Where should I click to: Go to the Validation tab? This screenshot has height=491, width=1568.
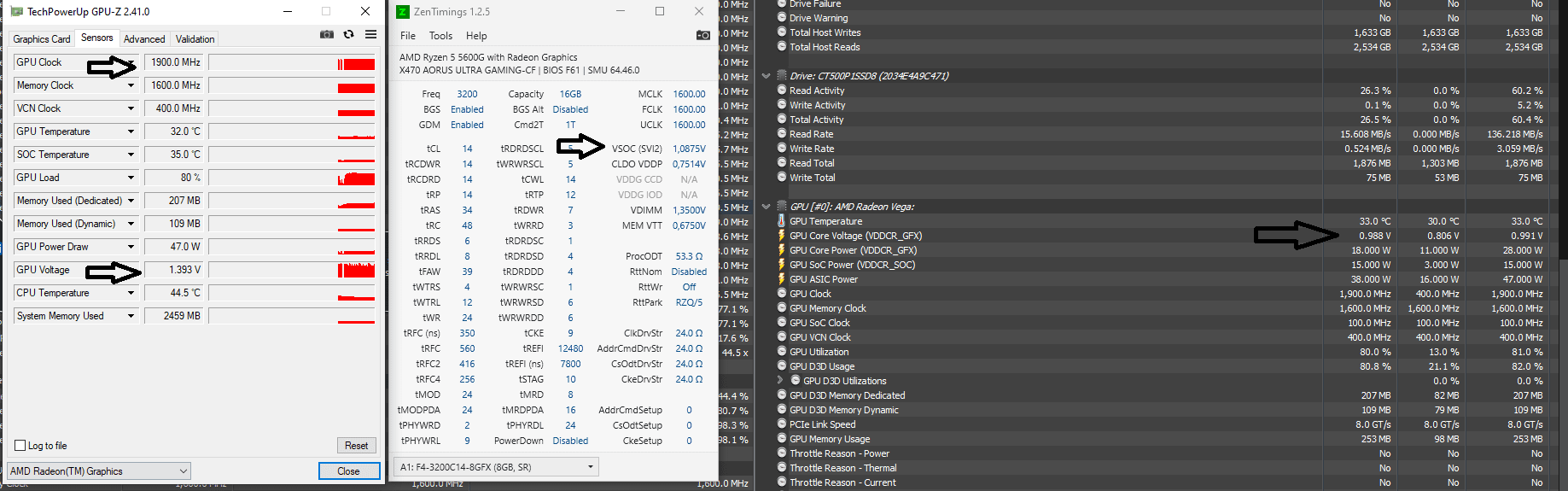point(195,39)
